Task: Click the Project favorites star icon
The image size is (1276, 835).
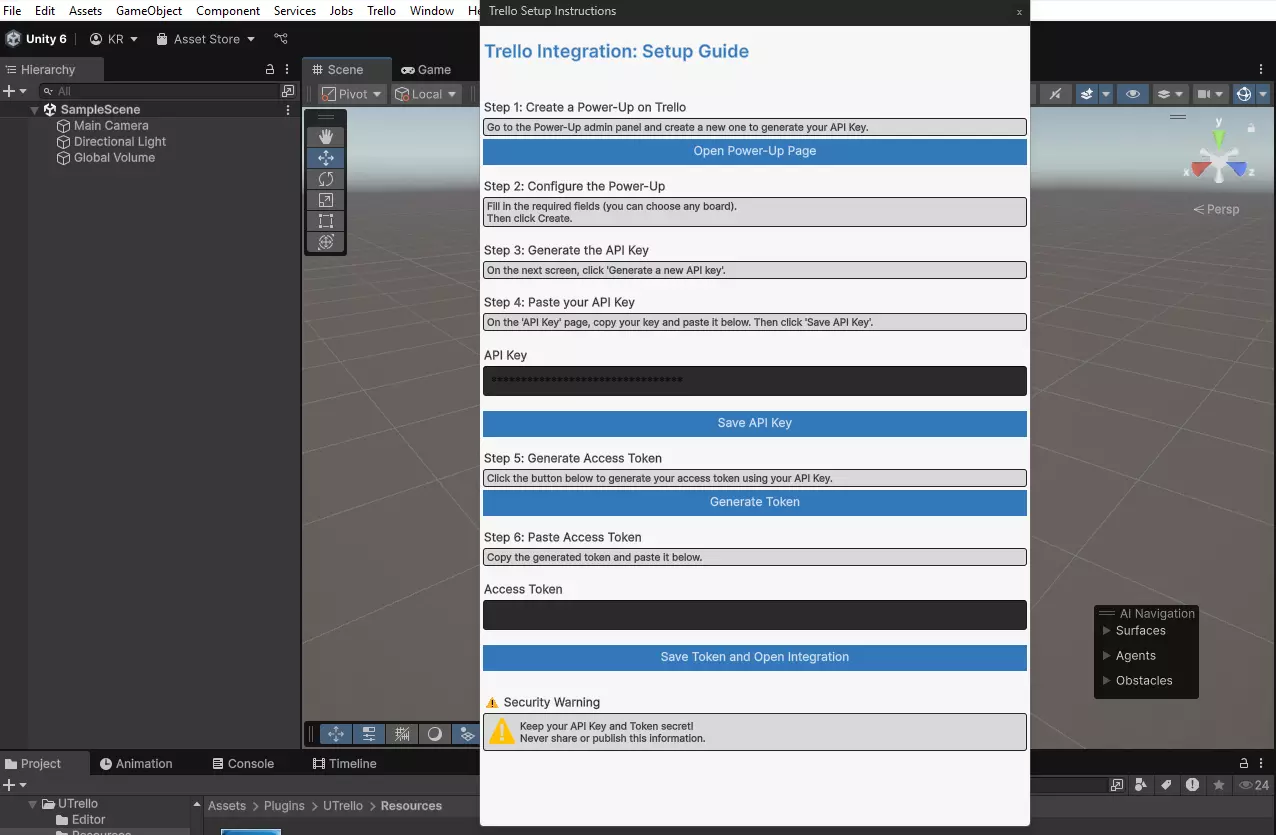Action: (1218, 785)
